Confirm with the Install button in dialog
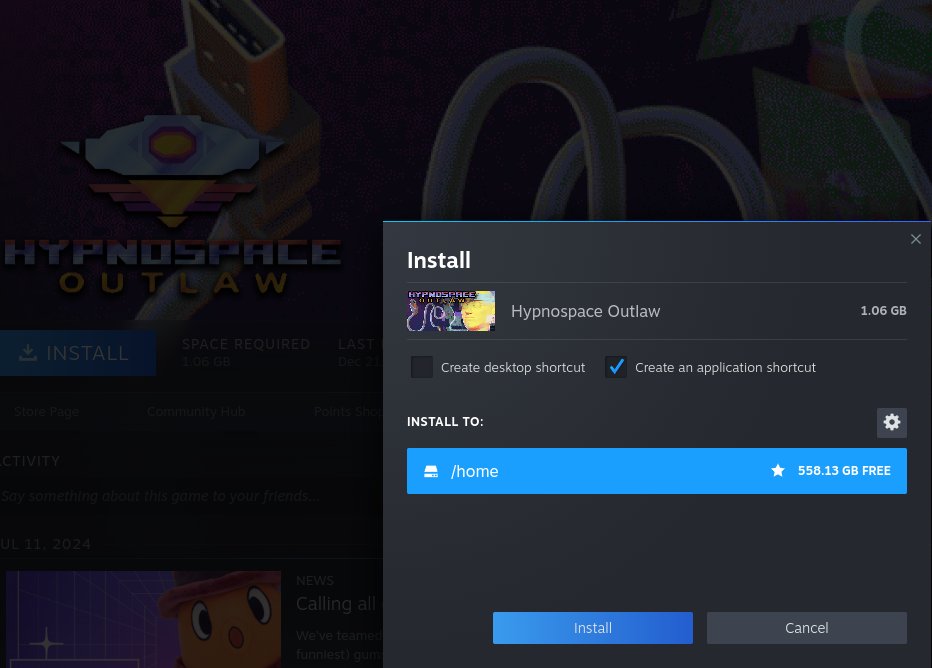 (593, 628)
